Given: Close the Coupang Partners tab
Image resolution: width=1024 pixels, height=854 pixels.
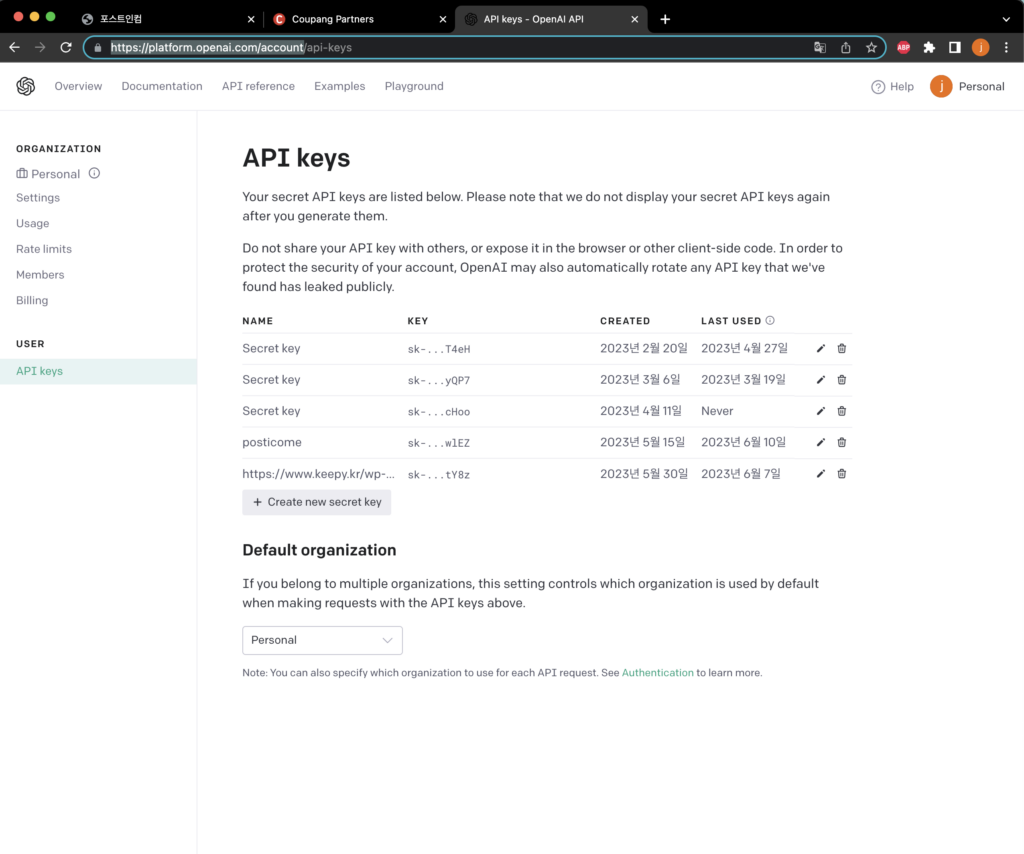Looking at the screenshot, I should [443, 20].
